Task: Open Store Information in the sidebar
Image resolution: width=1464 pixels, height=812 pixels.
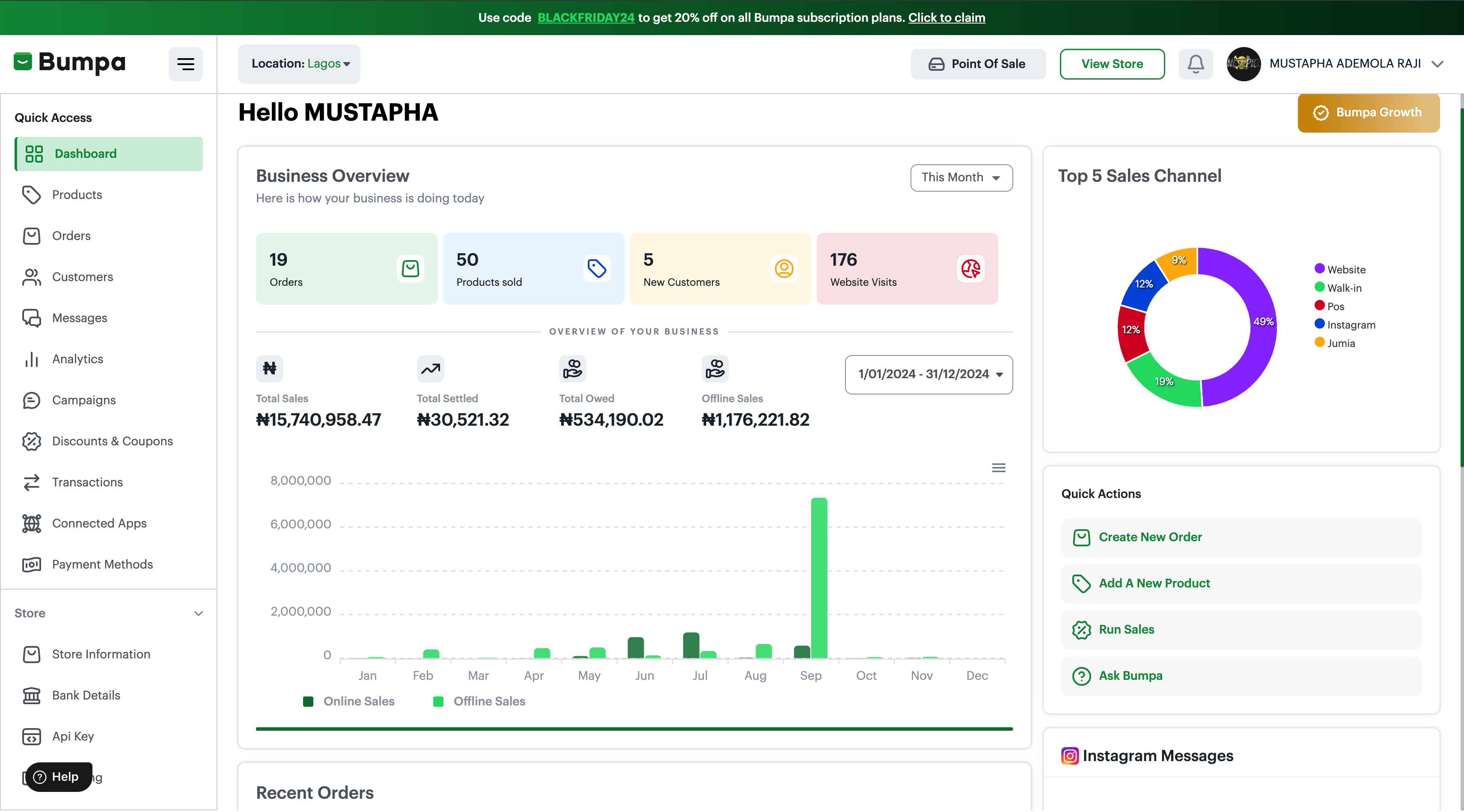Action: tap(109, 654)
